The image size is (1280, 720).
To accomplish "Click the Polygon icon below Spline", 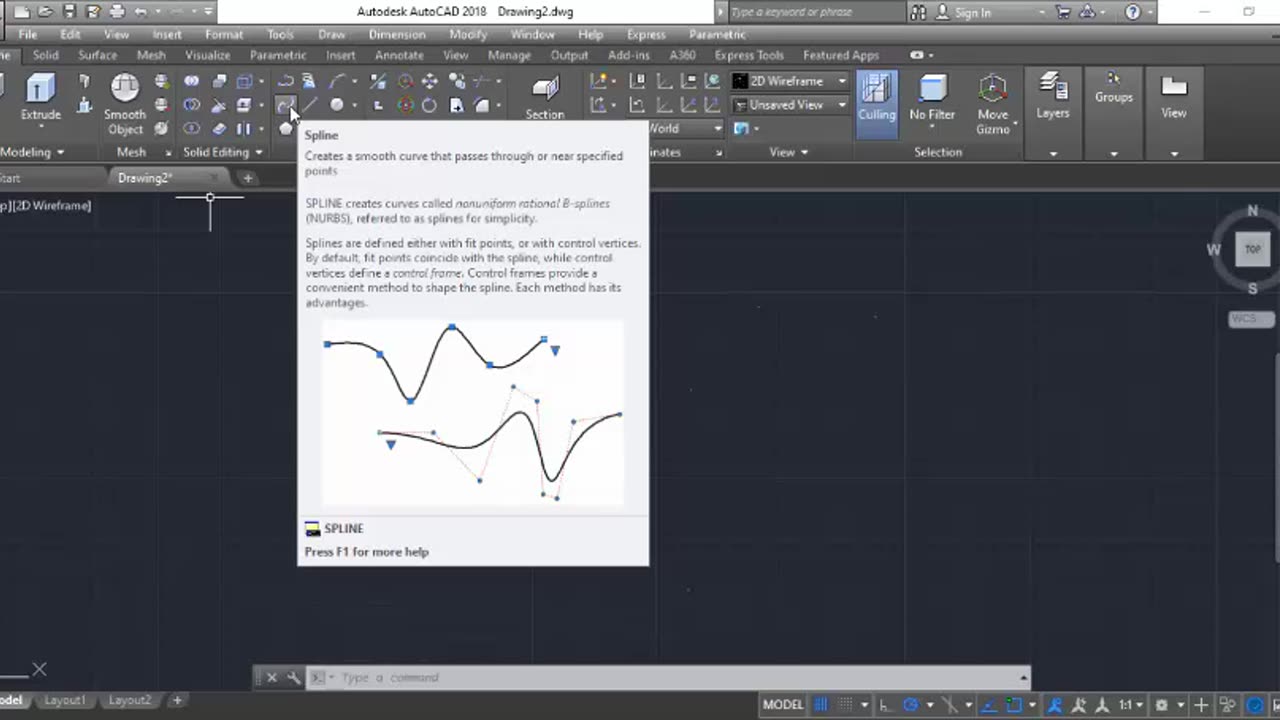I will click(x=285, y=129).
